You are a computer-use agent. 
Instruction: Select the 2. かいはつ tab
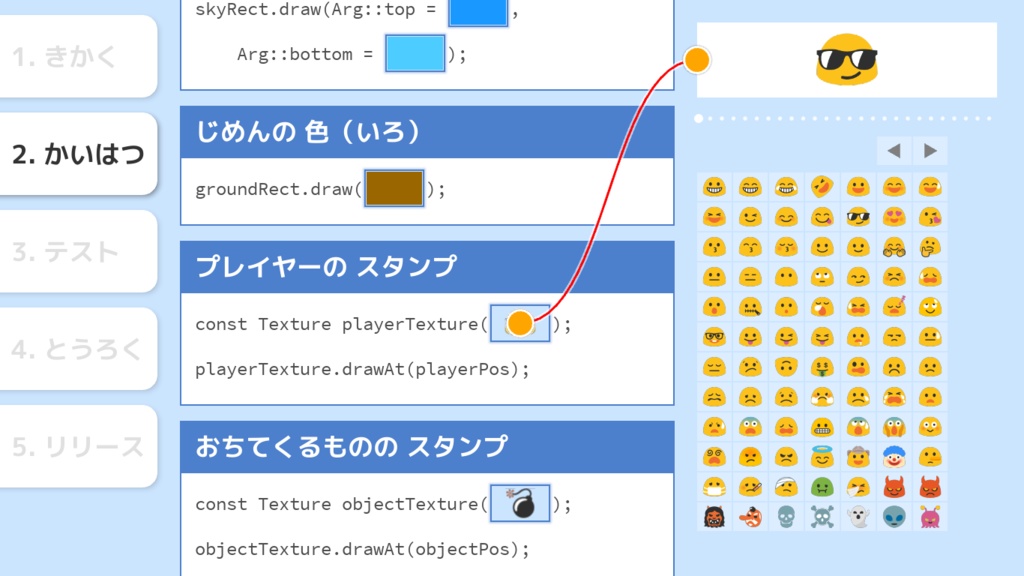point(78,154)
